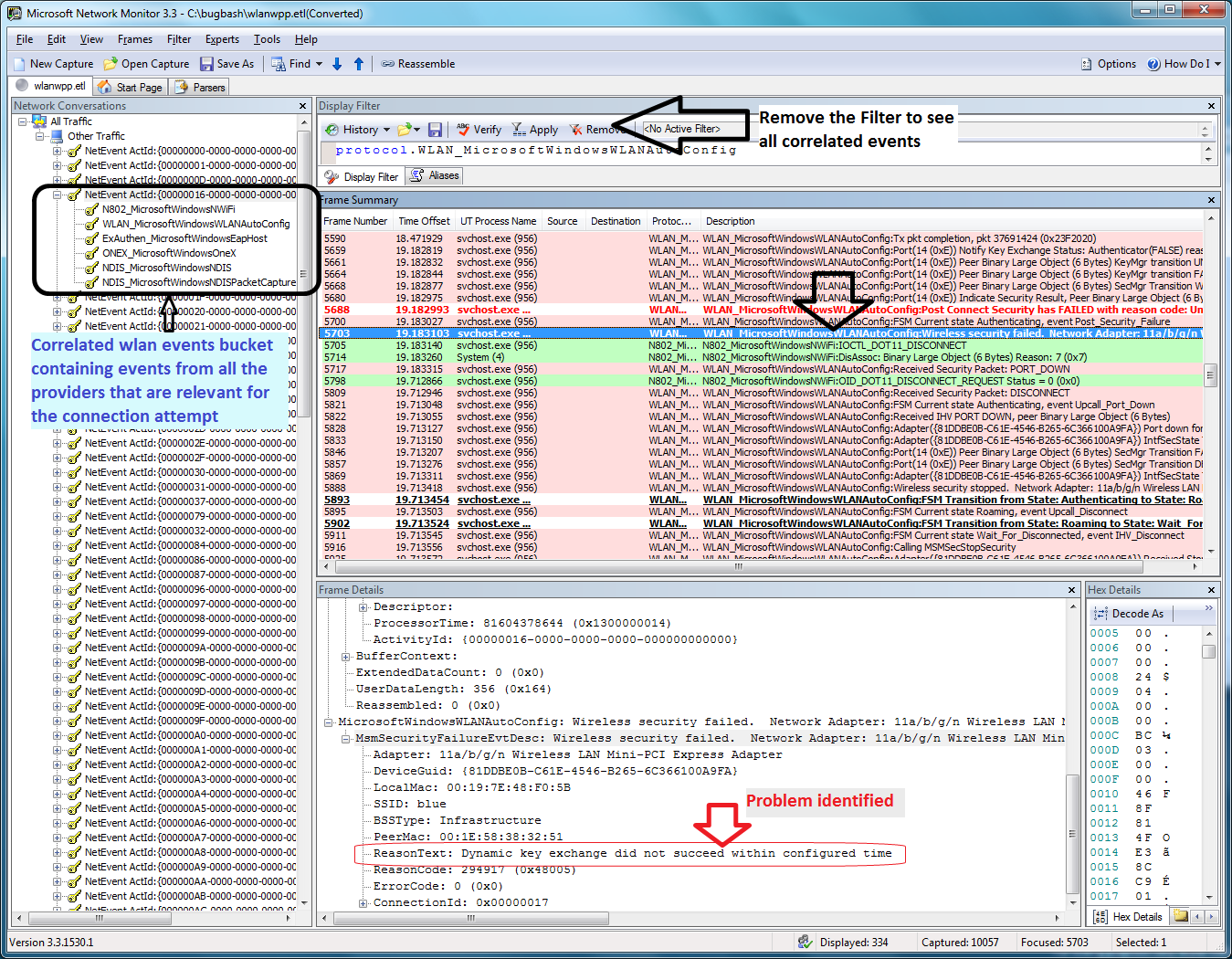This screenshot has width=1232, height=959.
Task: Select frame 5893 FSM Transition row
Action: (x=763, y=500)
